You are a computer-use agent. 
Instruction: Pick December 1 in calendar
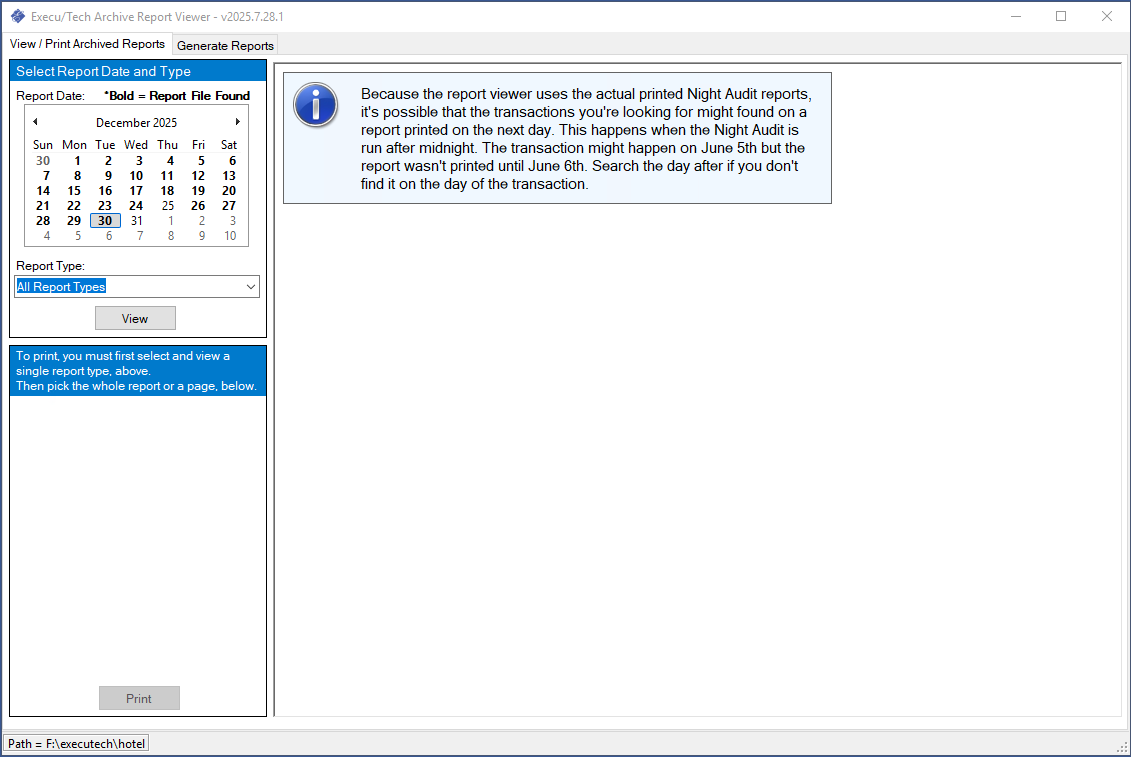pyautogui.click(x=76, y=161)
